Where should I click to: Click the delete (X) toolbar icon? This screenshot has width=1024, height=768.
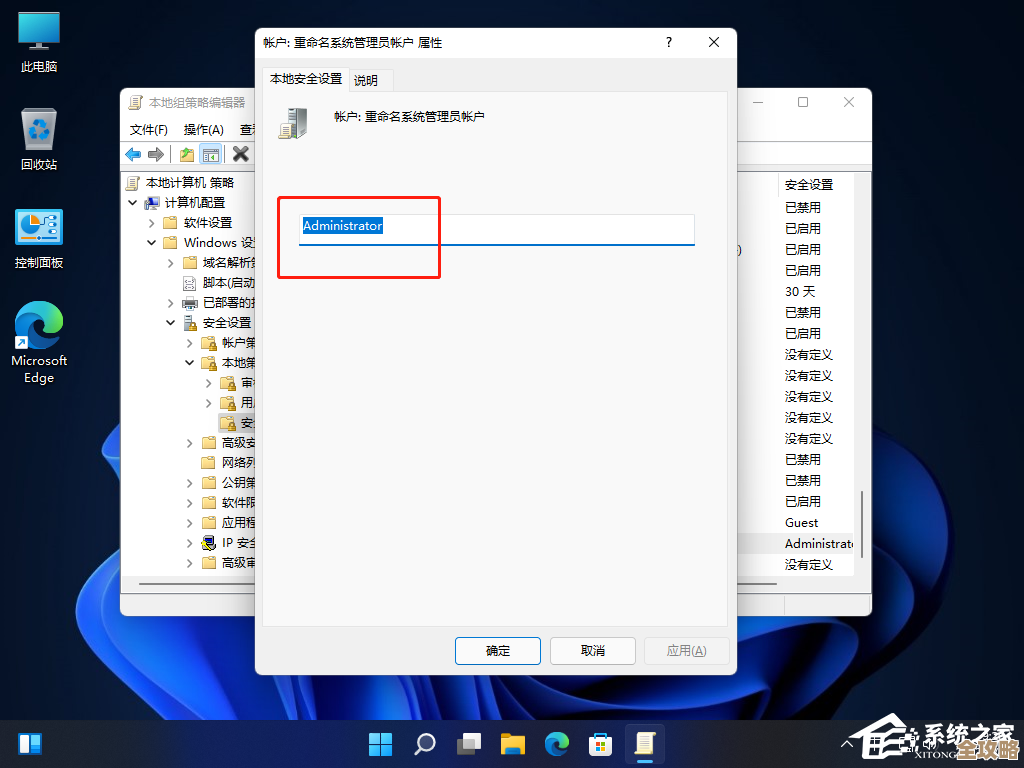(x=240, y=154)
